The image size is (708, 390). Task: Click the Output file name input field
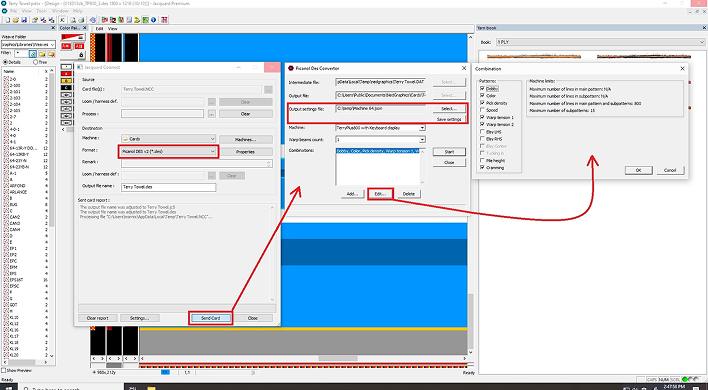pos(168,186)
